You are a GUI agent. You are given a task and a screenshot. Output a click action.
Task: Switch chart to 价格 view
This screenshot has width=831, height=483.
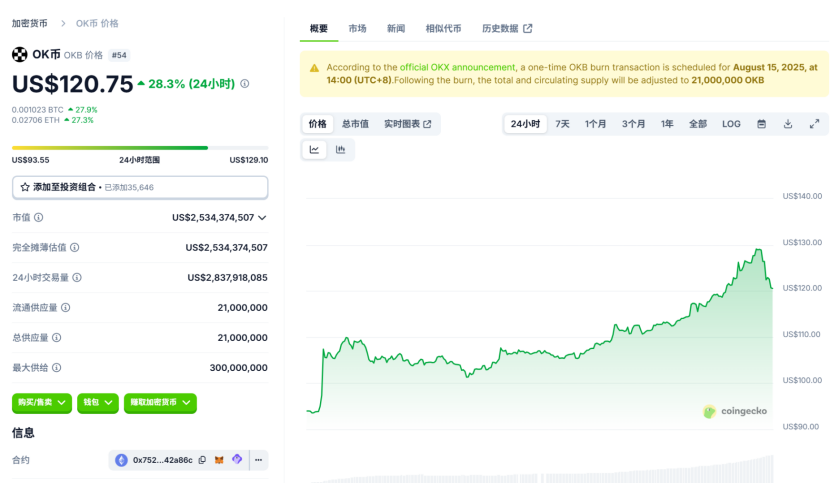coord(317,124)
